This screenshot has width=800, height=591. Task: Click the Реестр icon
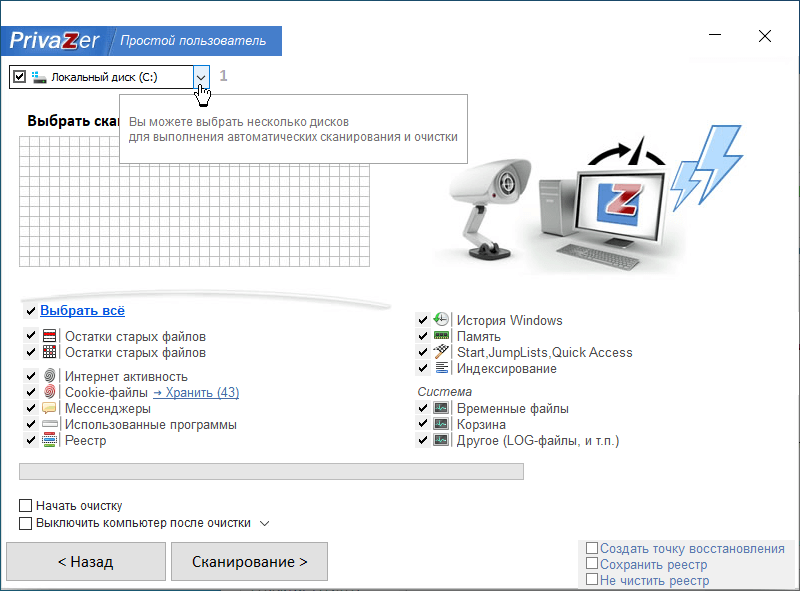pos(49,440)
